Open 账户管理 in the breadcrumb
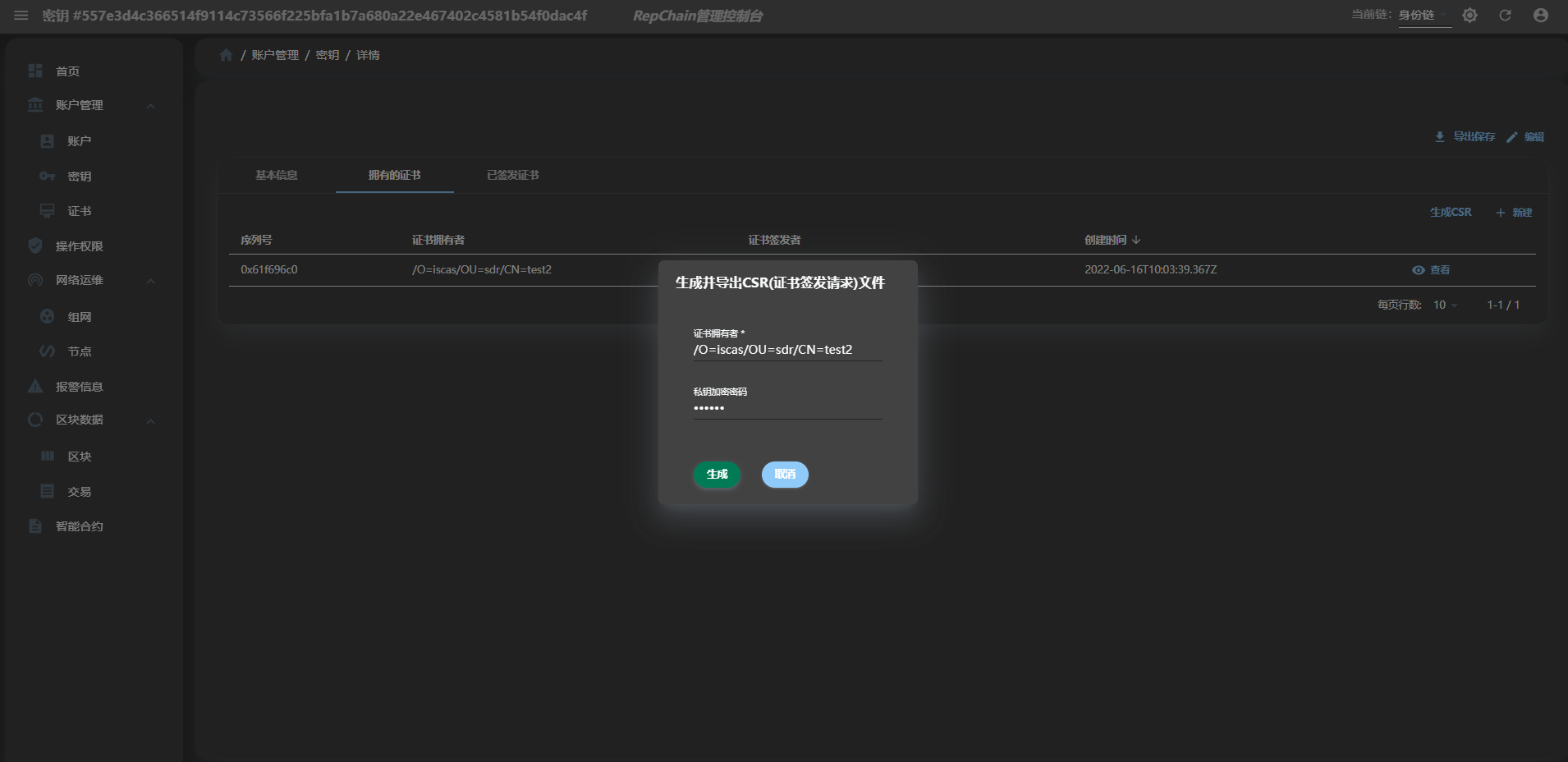This screenshot has height=762, width=1568. click(x=275, y=55)
